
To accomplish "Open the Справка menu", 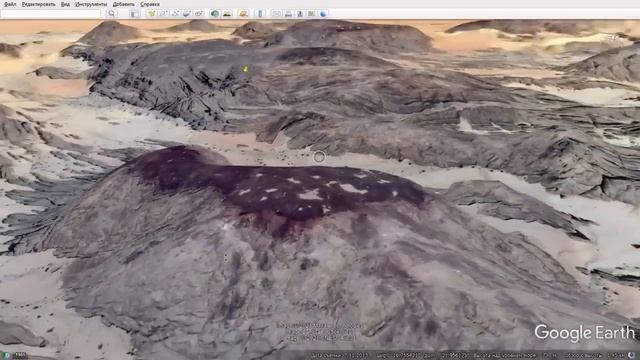I will [150, 4].
